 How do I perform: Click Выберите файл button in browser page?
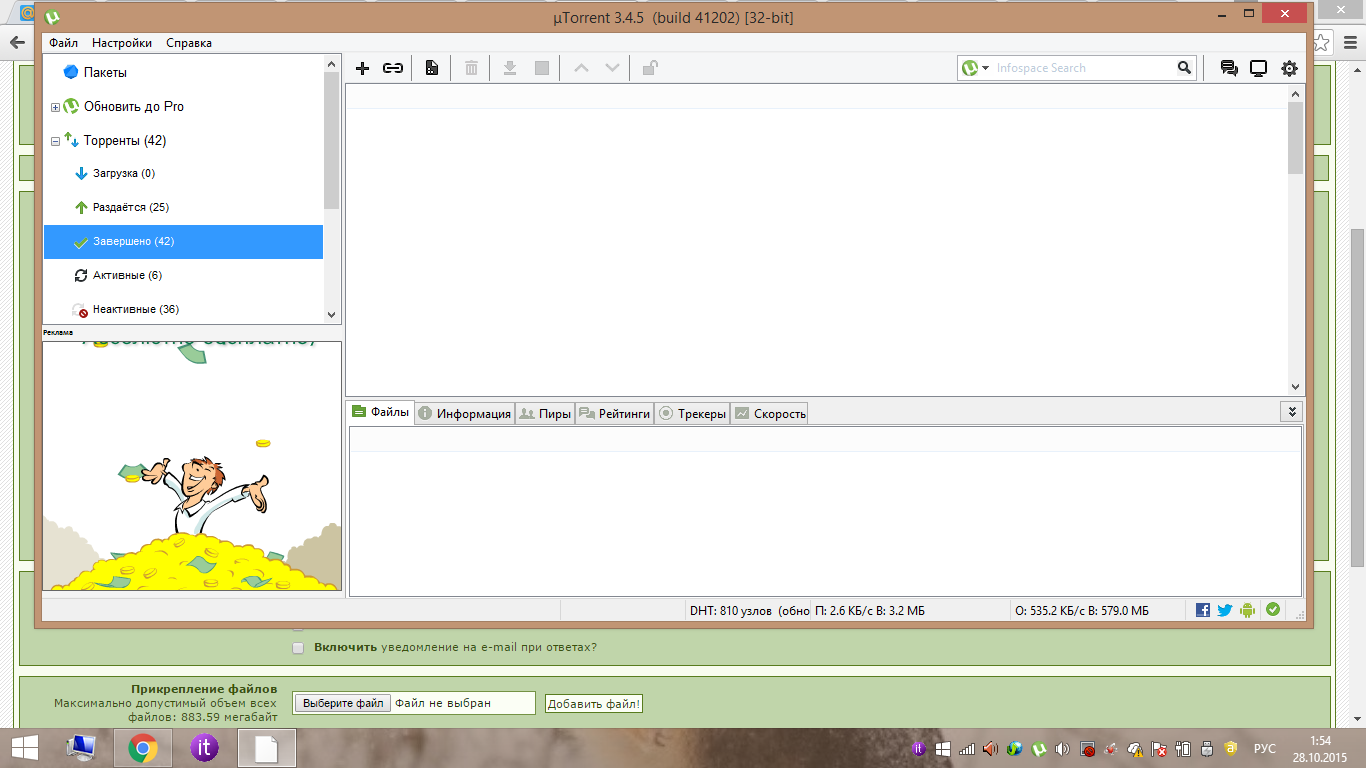[x=343, y=703]
